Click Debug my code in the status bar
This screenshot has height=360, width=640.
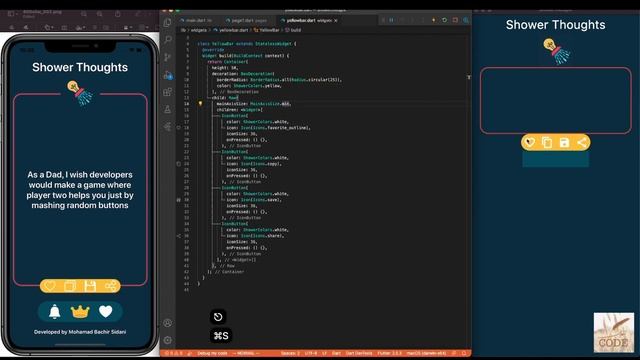point(212,353)
